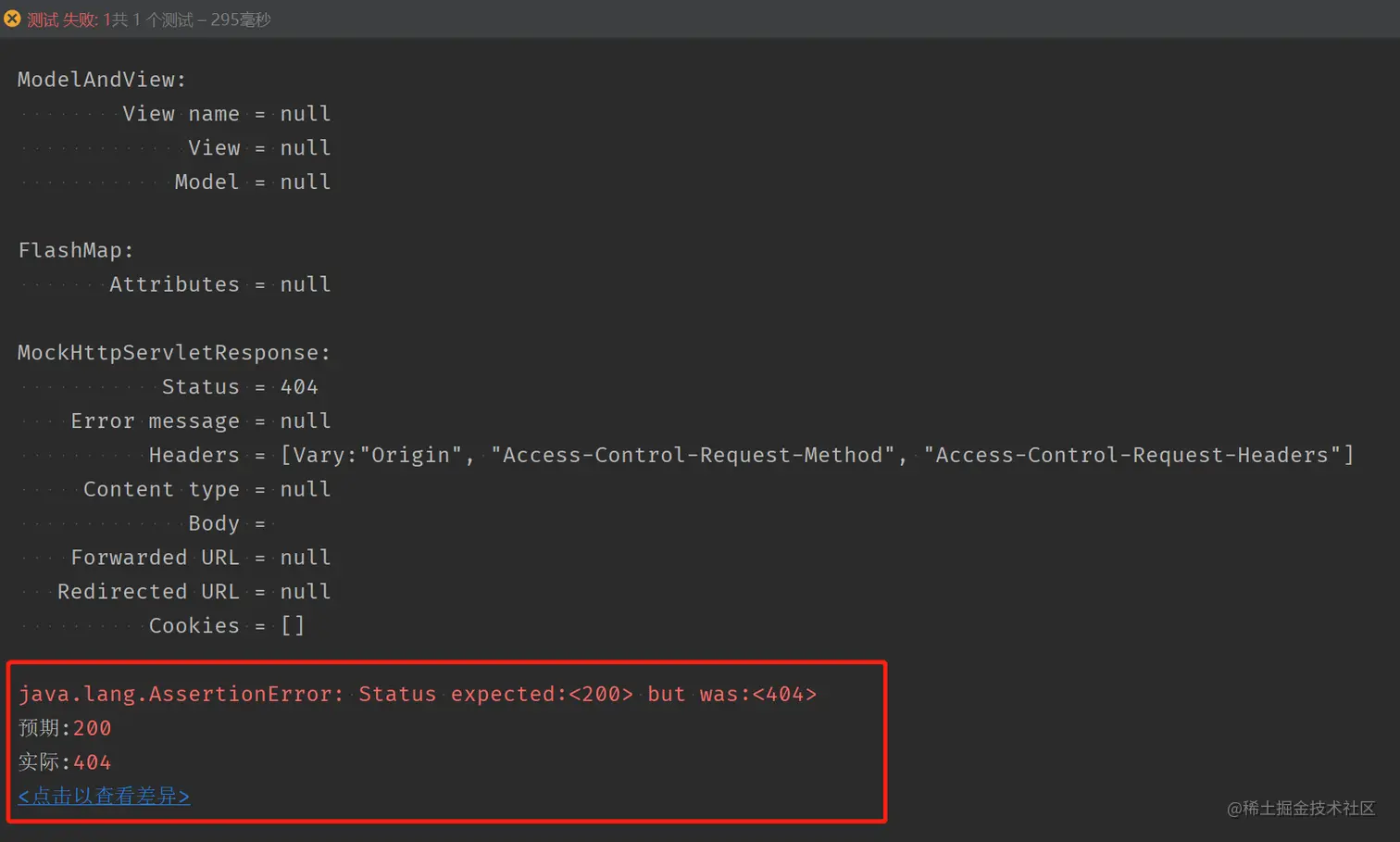Click the '实际:404' actual value line
Image resolution: width=1400 pixels, height=842 pixels.
65,762
